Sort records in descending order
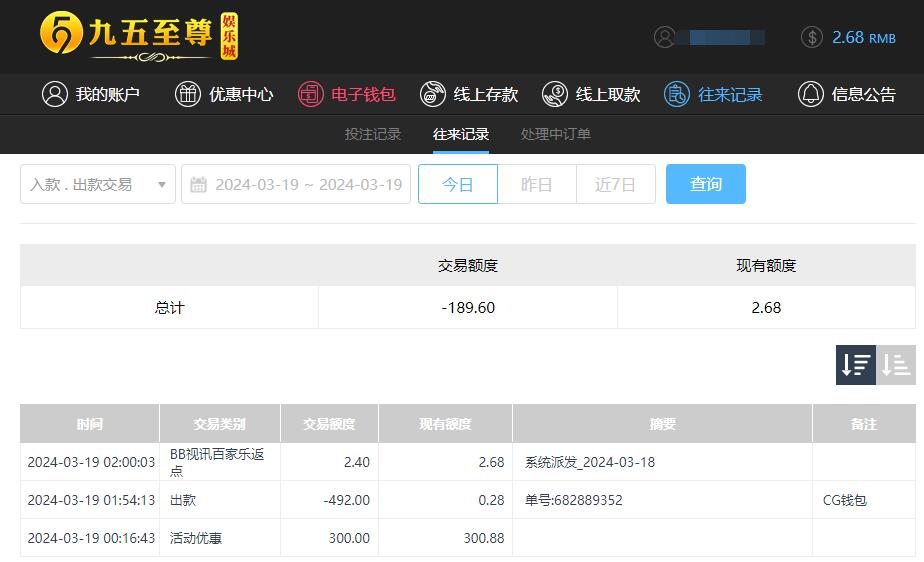The height and width of the screenshot is (562, 924). [856, 365]
